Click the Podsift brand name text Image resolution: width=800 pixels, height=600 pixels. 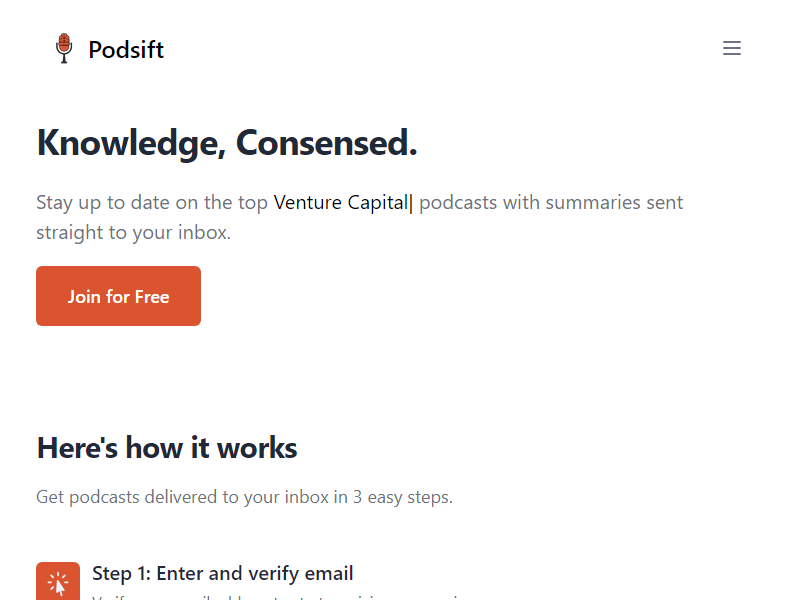126,49
